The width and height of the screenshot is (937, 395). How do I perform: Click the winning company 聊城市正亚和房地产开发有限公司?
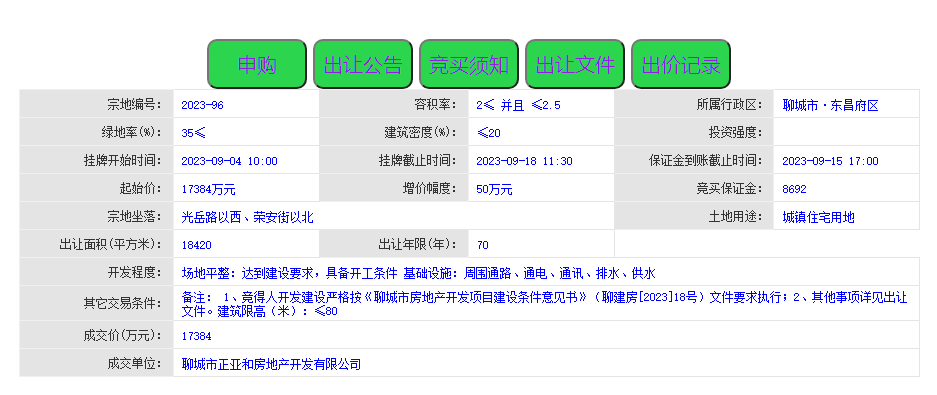[271, 364]
